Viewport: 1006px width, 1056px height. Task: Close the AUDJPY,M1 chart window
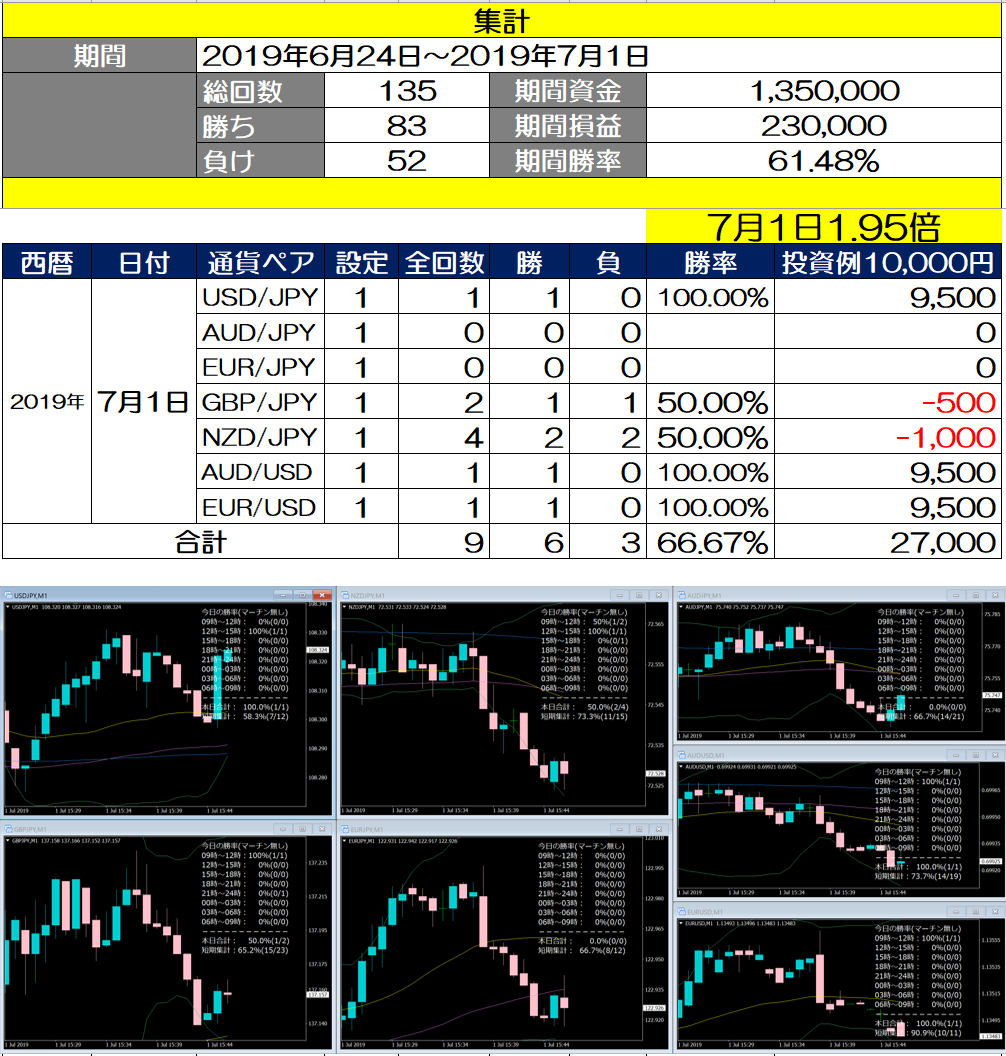pyautogui.click(x=995, y=595)
